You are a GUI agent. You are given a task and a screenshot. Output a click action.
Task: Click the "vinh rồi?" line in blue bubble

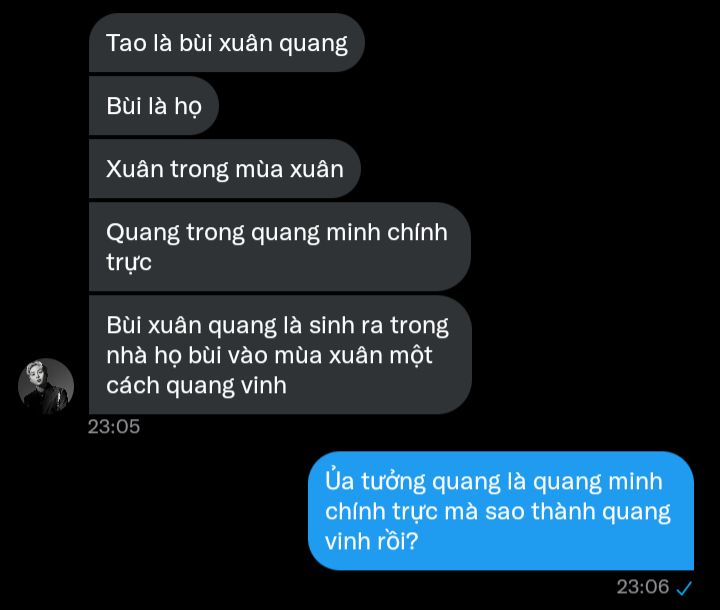tap(371, 541)
